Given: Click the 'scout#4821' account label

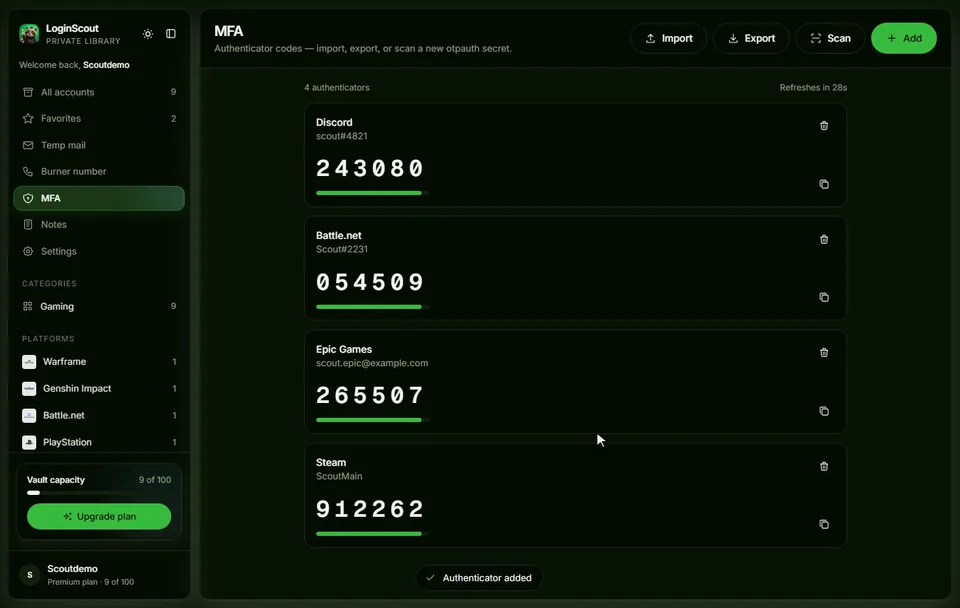Looking at the screenshot, I should coord(342,136).
